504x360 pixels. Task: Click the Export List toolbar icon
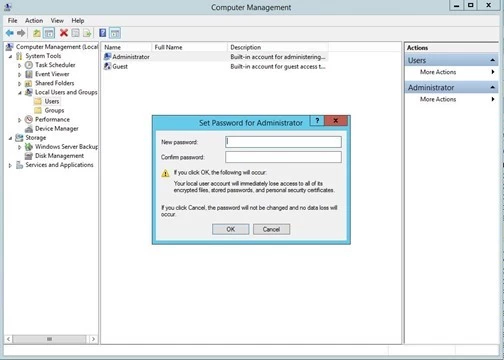tap(87, 33)
